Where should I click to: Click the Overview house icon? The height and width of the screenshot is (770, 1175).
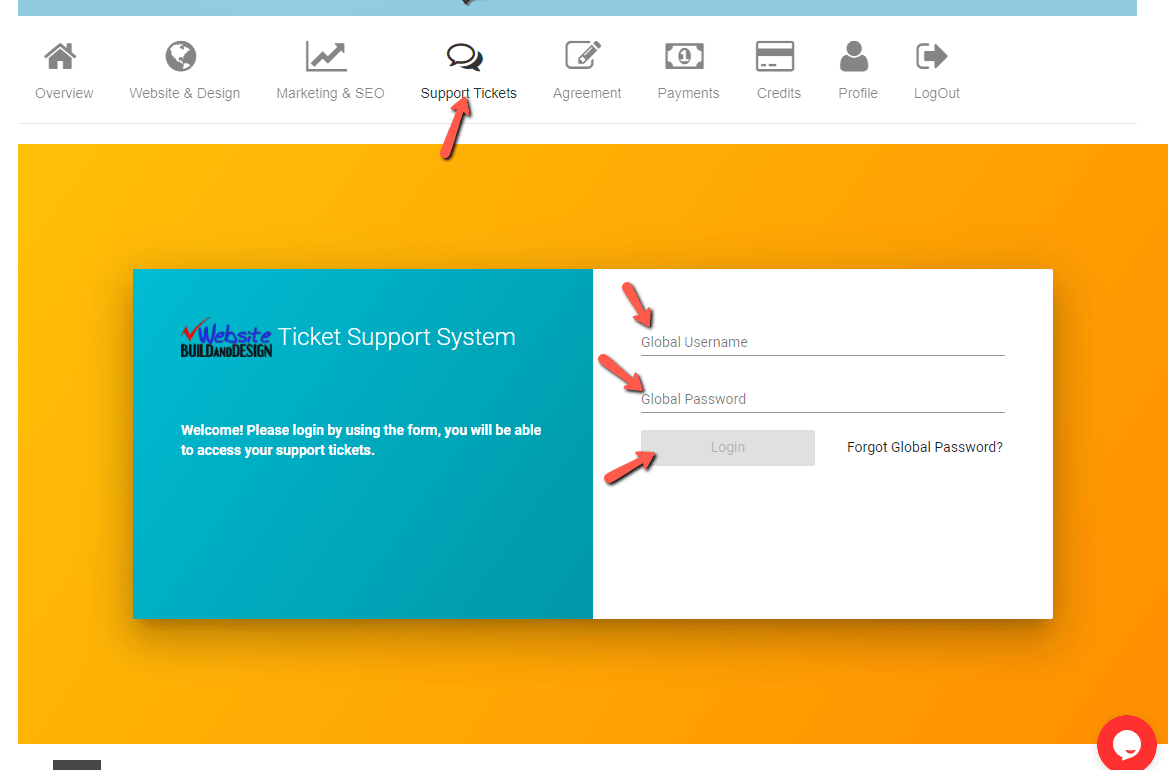tap(60, 56)
